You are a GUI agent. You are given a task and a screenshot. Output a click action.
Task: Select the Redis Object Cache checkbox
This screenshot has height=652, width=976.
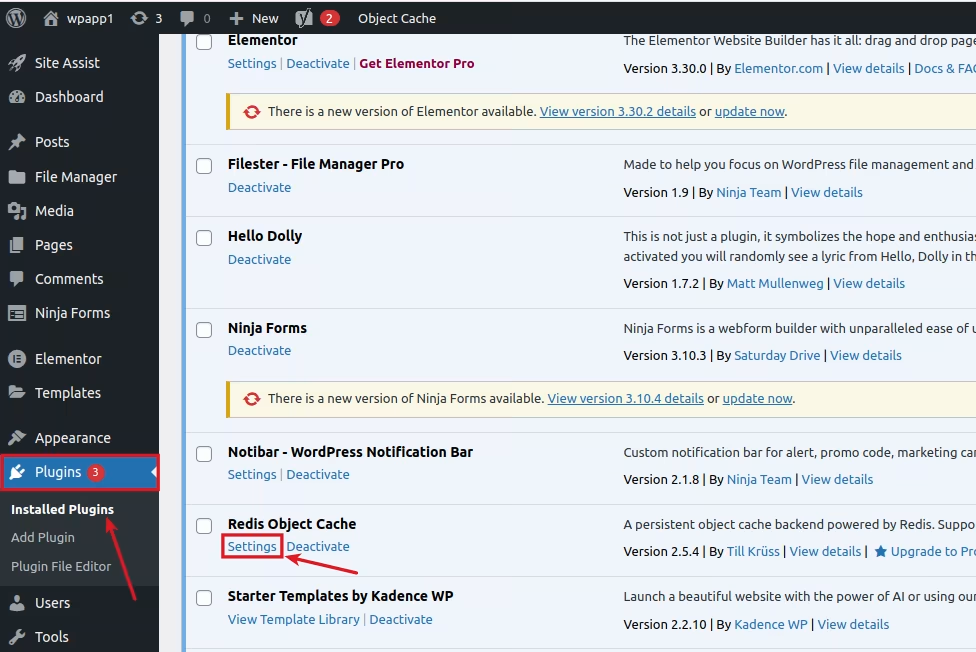coord(204,526)
